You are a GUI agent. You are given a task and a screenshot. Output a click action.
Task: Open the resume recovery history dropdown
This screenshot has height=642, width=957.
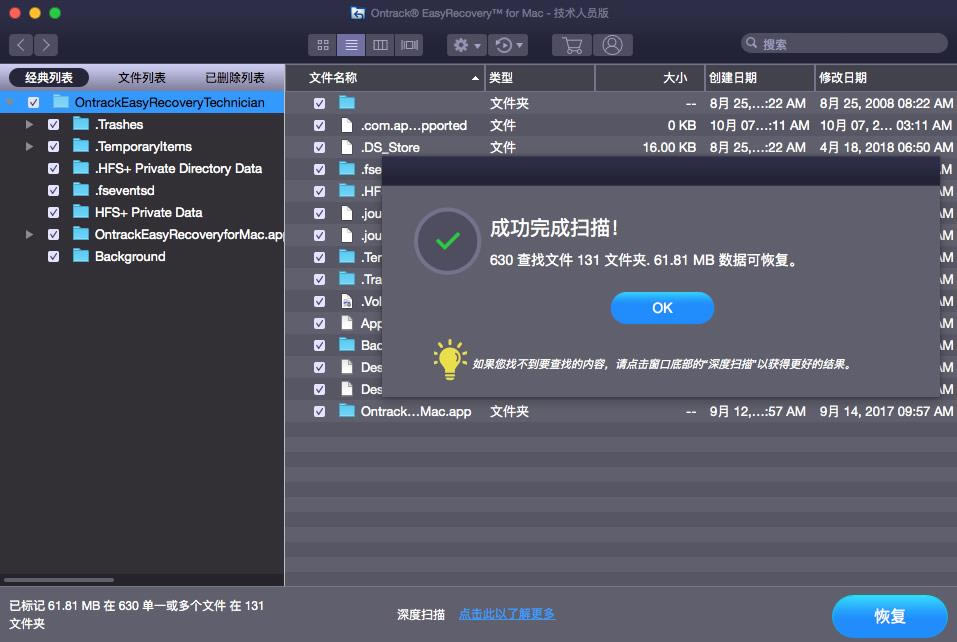coord(508,45)
